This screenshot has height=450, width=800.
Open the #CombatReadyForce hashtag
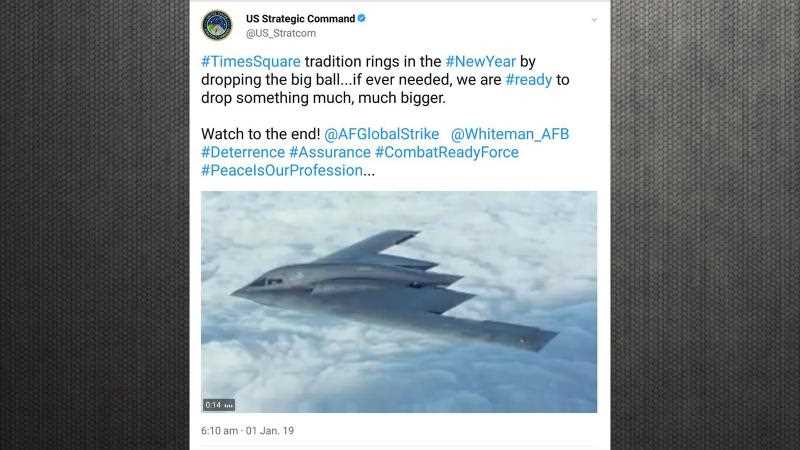(x=446, y=152)
